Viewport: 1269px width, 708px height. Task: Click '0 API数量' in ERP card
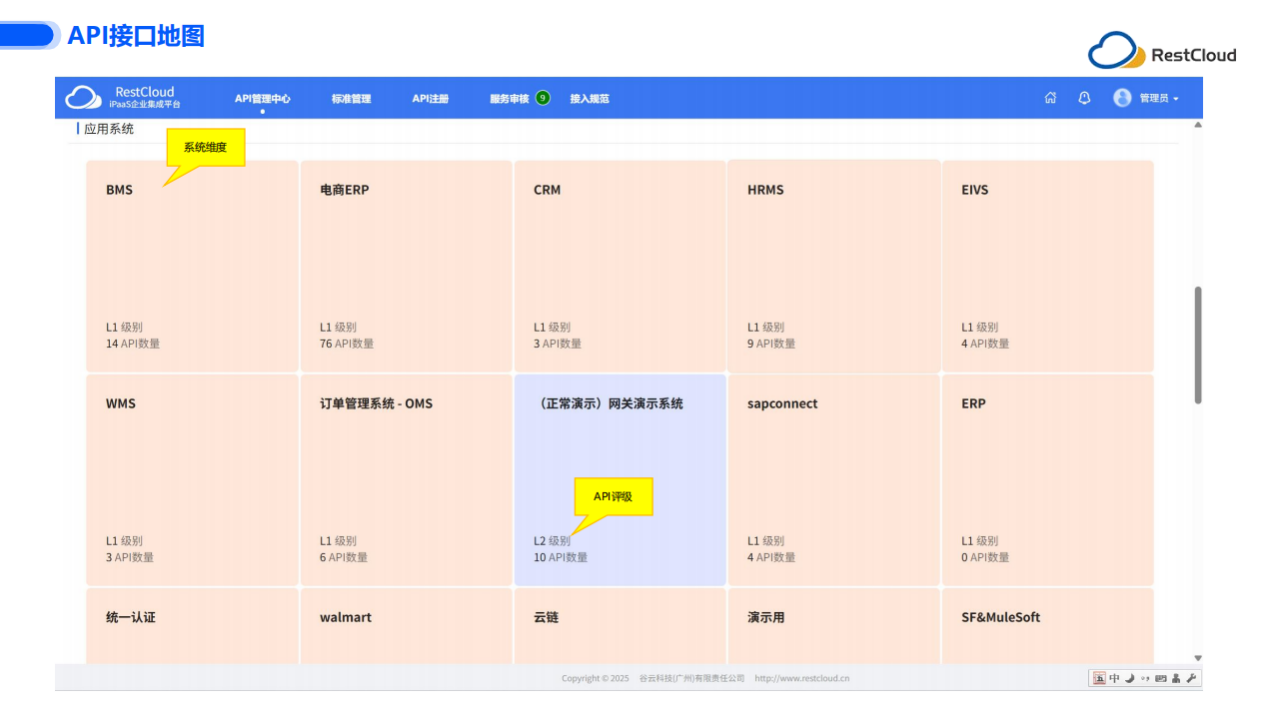tap(985, 558)
